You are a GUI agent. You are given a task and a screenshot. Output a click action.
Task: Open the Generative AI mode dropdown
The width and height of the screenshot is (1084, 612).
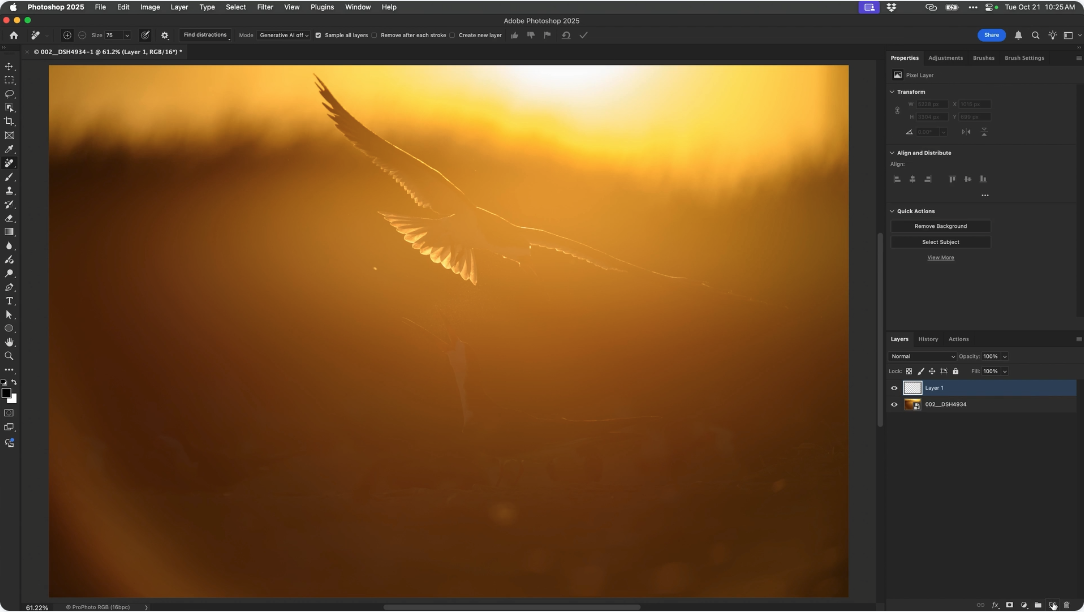284,35
